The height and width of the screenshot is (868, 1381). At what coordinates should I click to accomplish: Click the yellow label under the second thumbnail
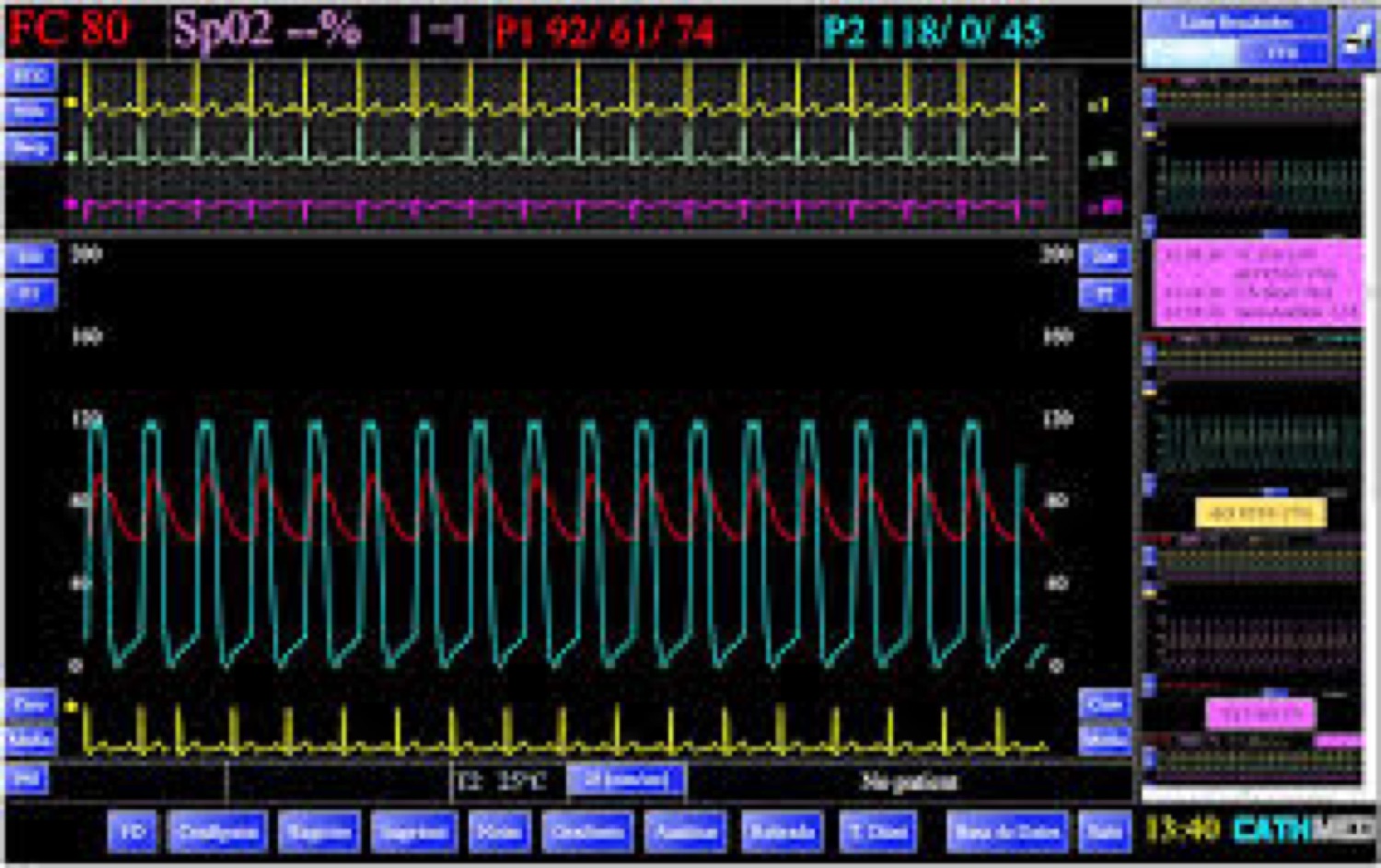pos(1260,513)
